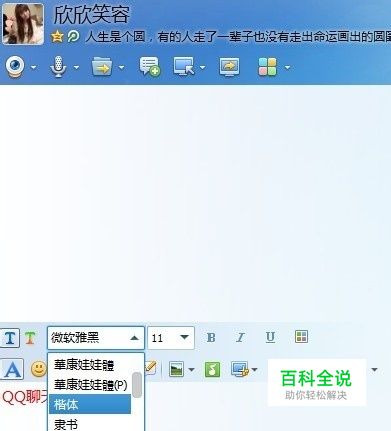Select 隶书 in the font list

coord(90,423)
